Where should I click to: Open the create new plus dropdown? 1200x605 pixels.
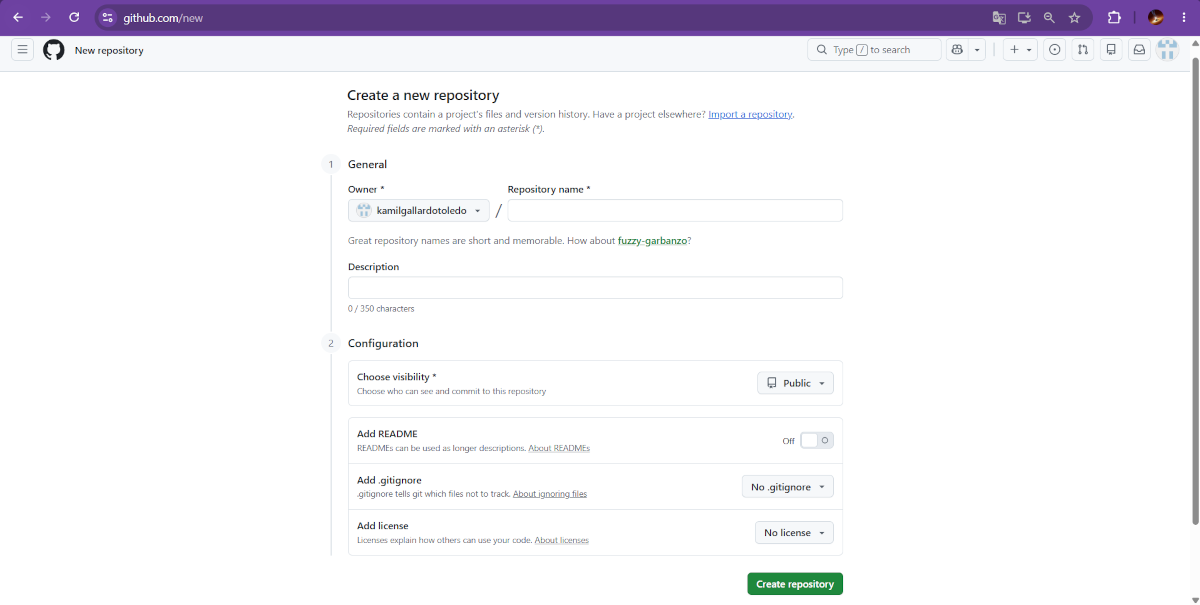tap(1020, 50)
